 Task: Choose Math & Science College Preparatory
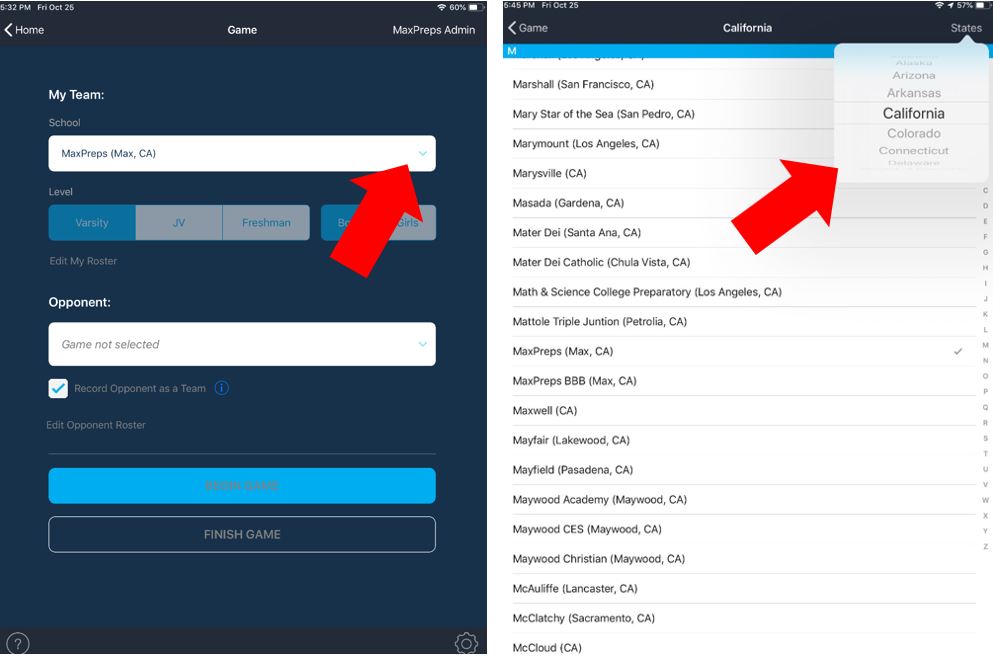742,292
